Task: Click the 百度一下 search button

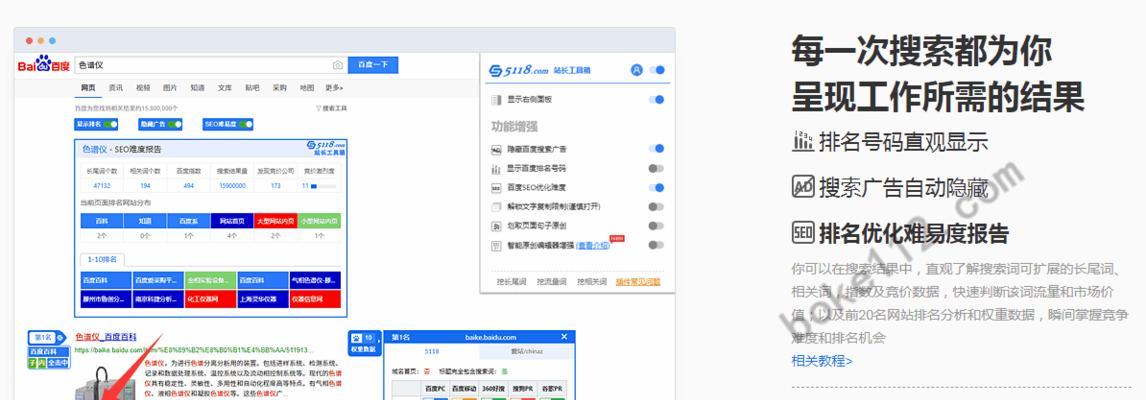Action: 373,65
